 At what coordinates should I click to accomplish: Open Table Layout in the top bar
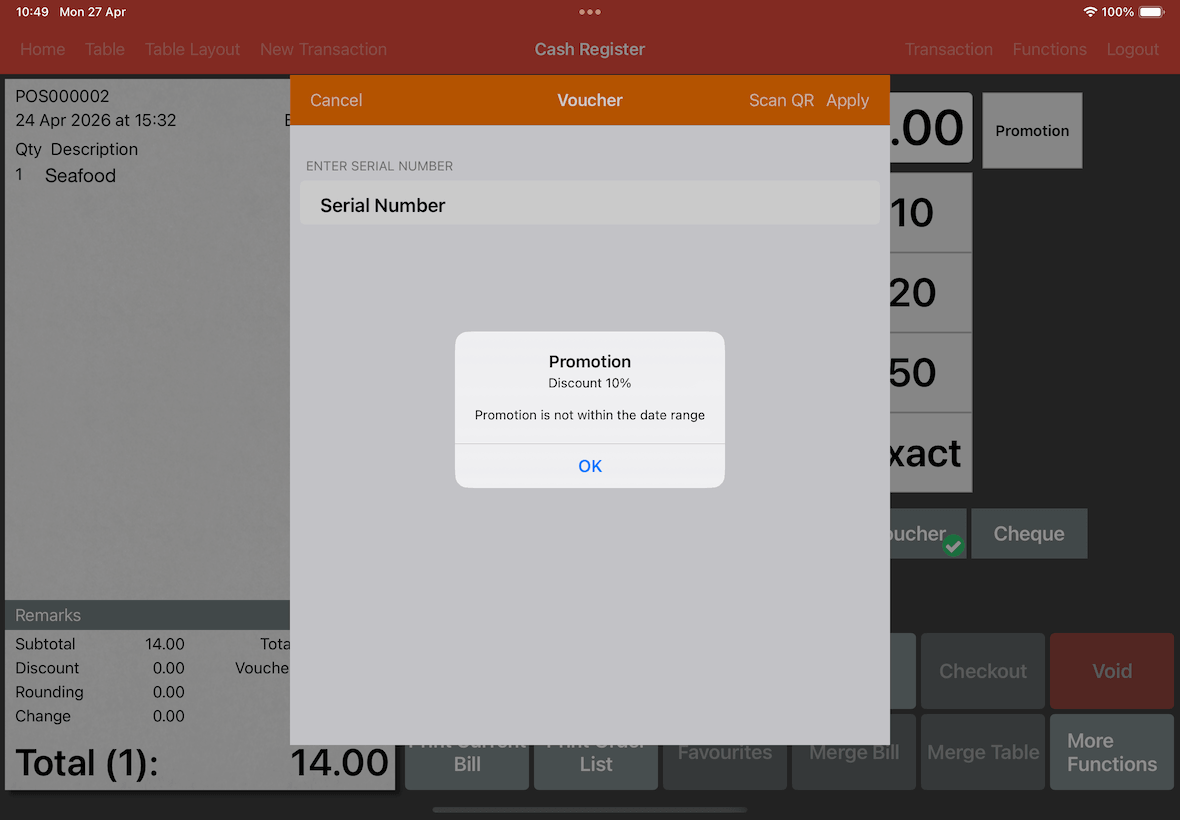click(192, 49)
